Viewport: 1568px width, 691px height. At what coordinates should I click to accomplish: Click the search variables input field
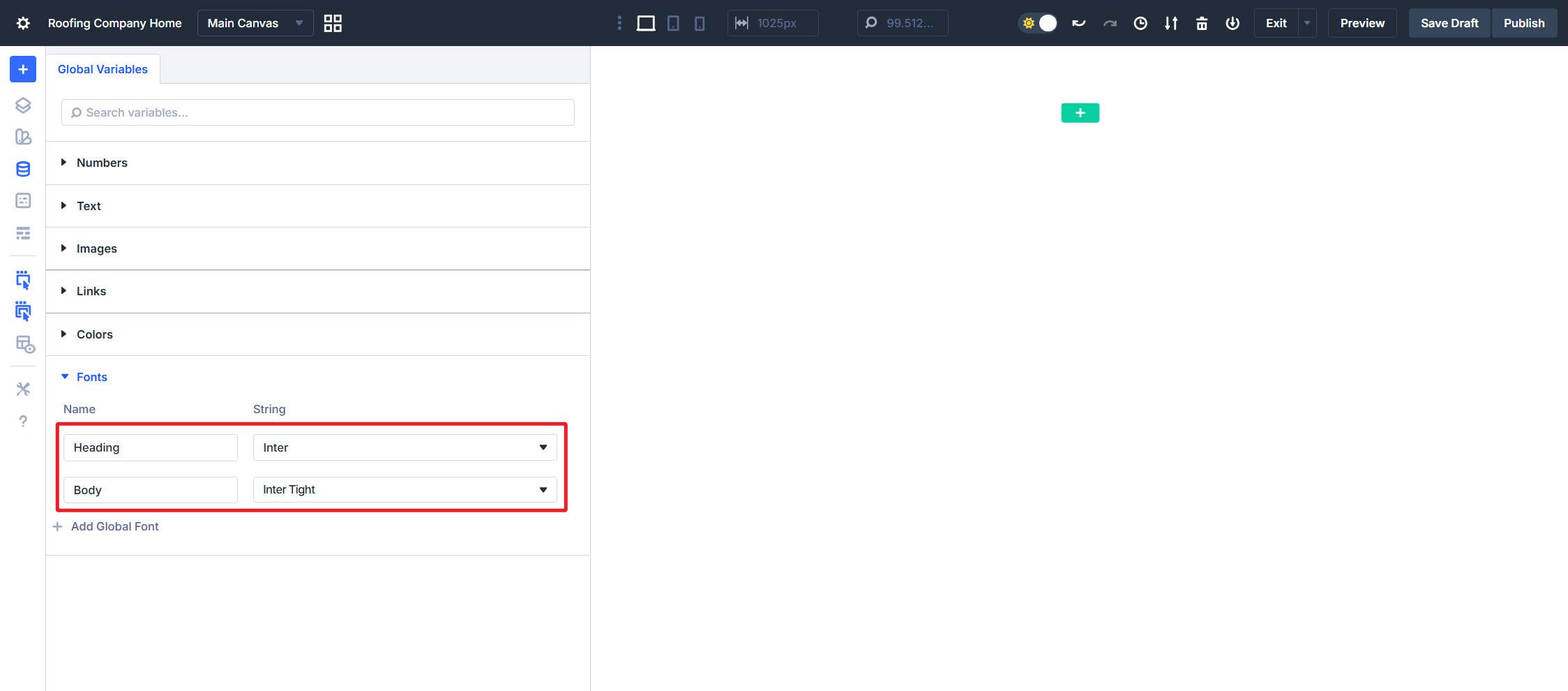tap(317, 112)
